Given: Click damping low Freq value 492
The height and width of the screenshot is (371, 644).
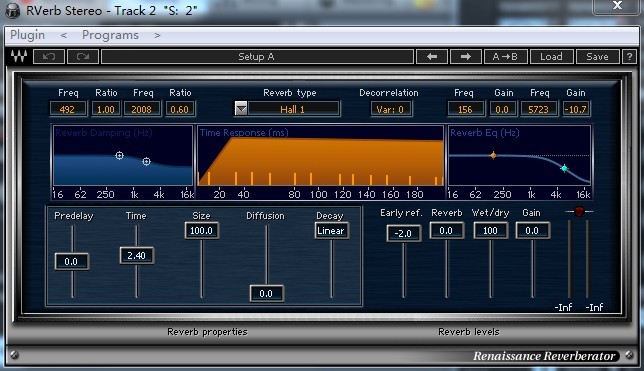Looking at the screenshot, I should point(68,109).
